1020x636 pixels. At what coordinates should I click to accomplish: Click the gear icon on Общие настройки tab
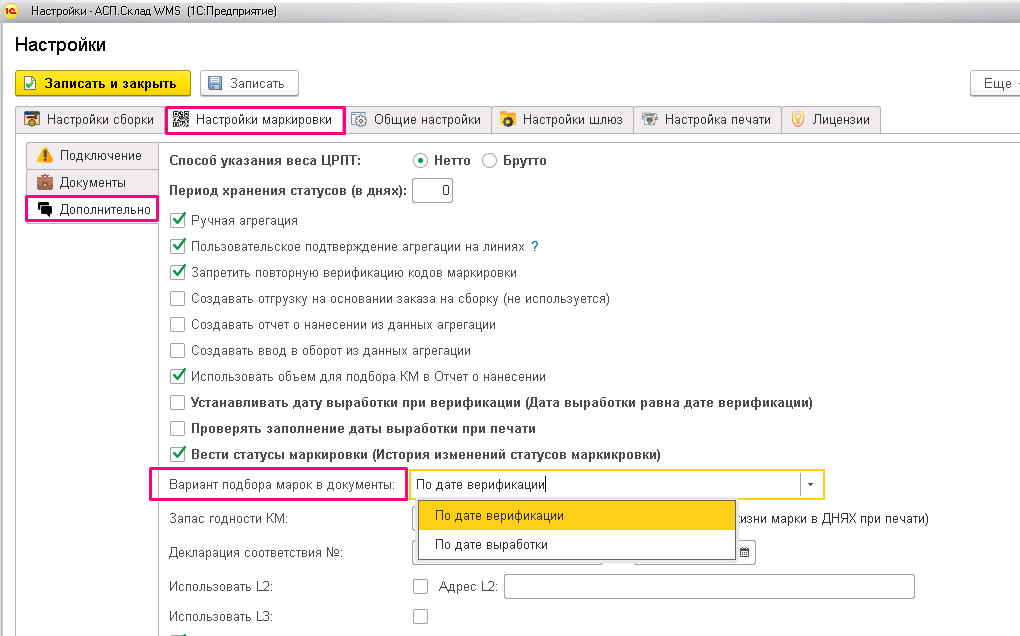click(x=359, y=120)
